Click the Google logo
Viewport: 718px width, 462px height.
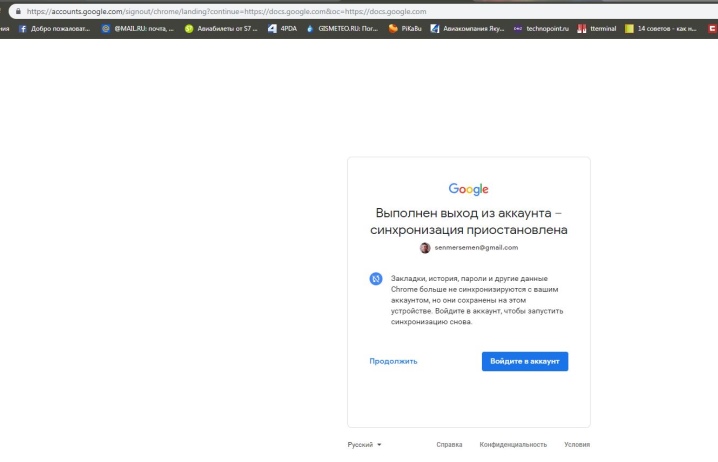tap(468, 189)
